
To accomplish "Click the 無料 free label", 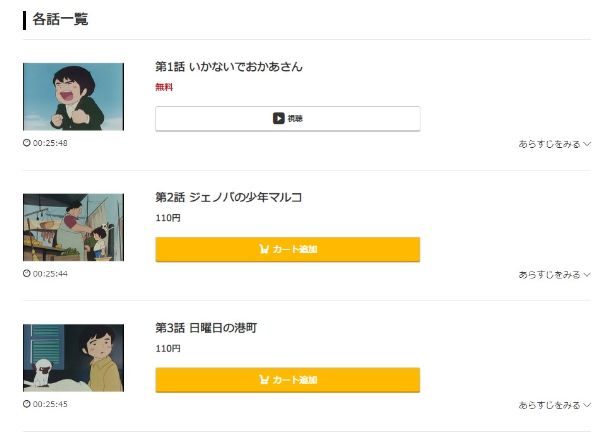I will point(164,87).
